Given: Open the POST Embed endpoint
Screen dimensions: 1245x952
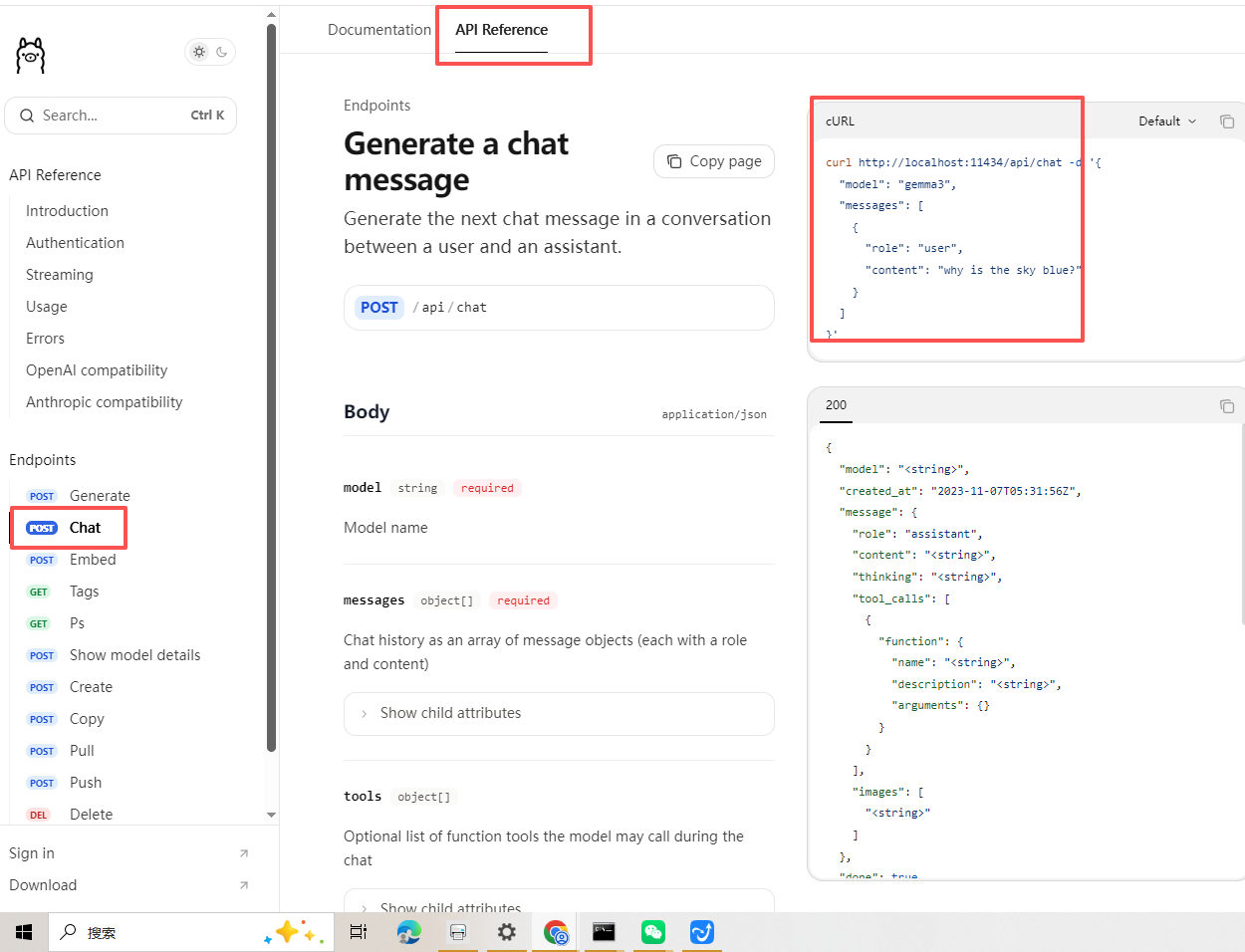Looking at the screenshot, I should click(x=71, y=560).
